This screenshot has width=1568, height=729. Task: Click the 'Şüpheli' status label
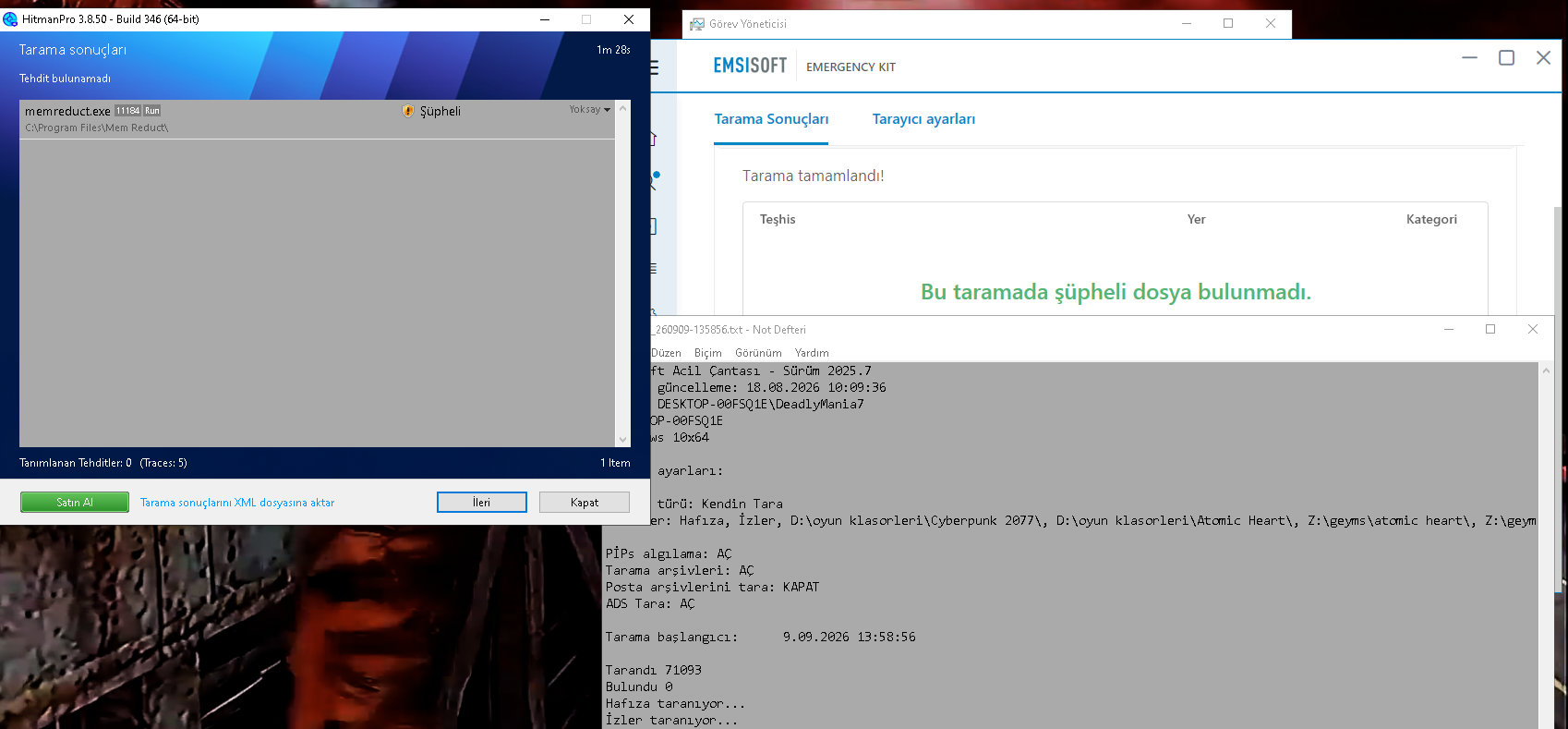coord(440,111)
